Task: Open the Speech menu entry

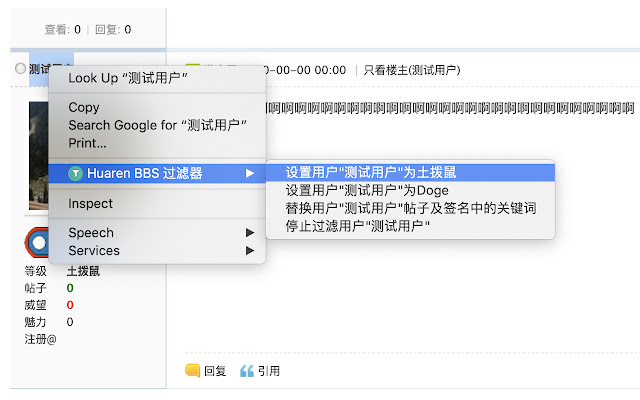Action: pyautogui.click(x=157, y=233)
